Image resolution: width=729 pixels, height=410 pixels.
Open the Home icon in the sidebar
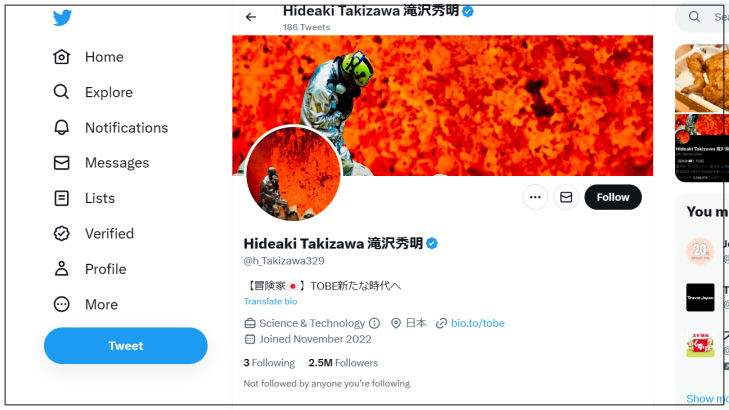coord(61,57)
